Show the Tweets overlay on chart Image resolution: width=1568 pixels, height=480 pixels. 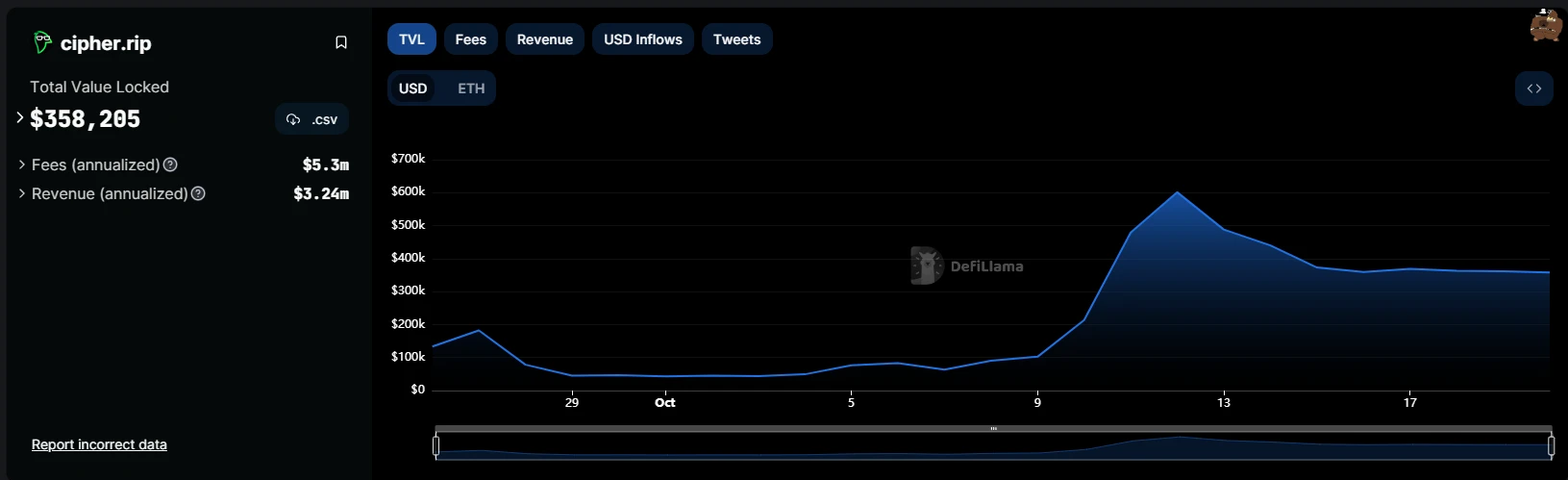736,39
